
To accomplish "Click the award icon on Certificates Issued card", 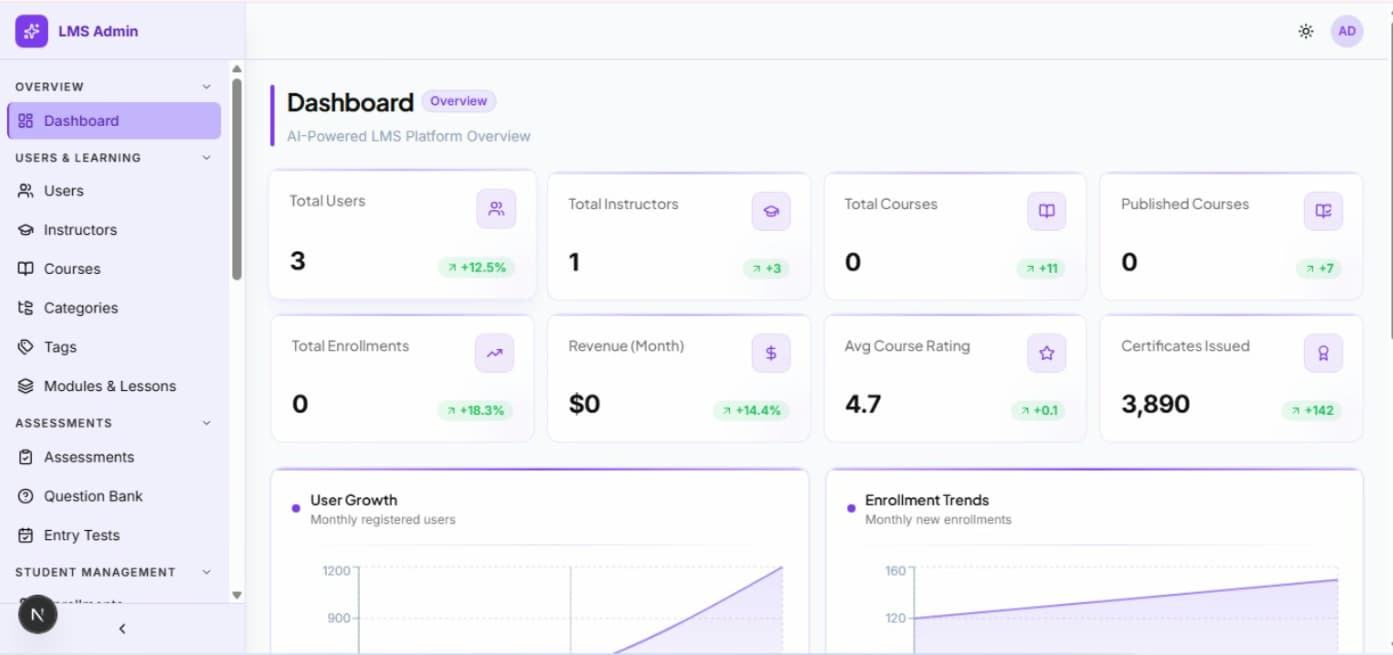I will coord(1323,353).
